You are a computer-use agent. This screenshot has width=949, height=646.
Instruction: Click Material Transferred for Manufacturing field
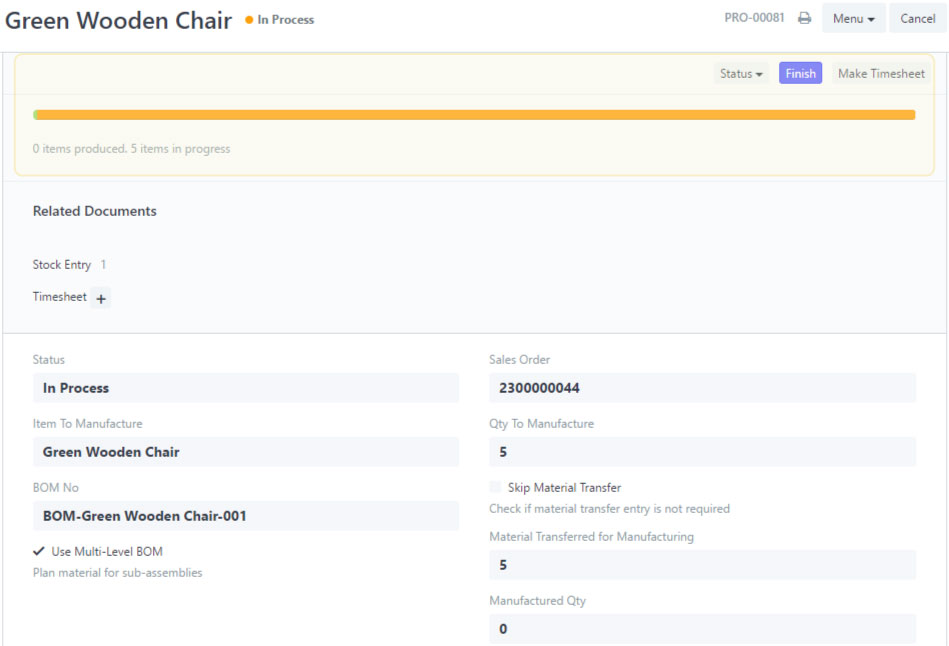pos(702,565)
